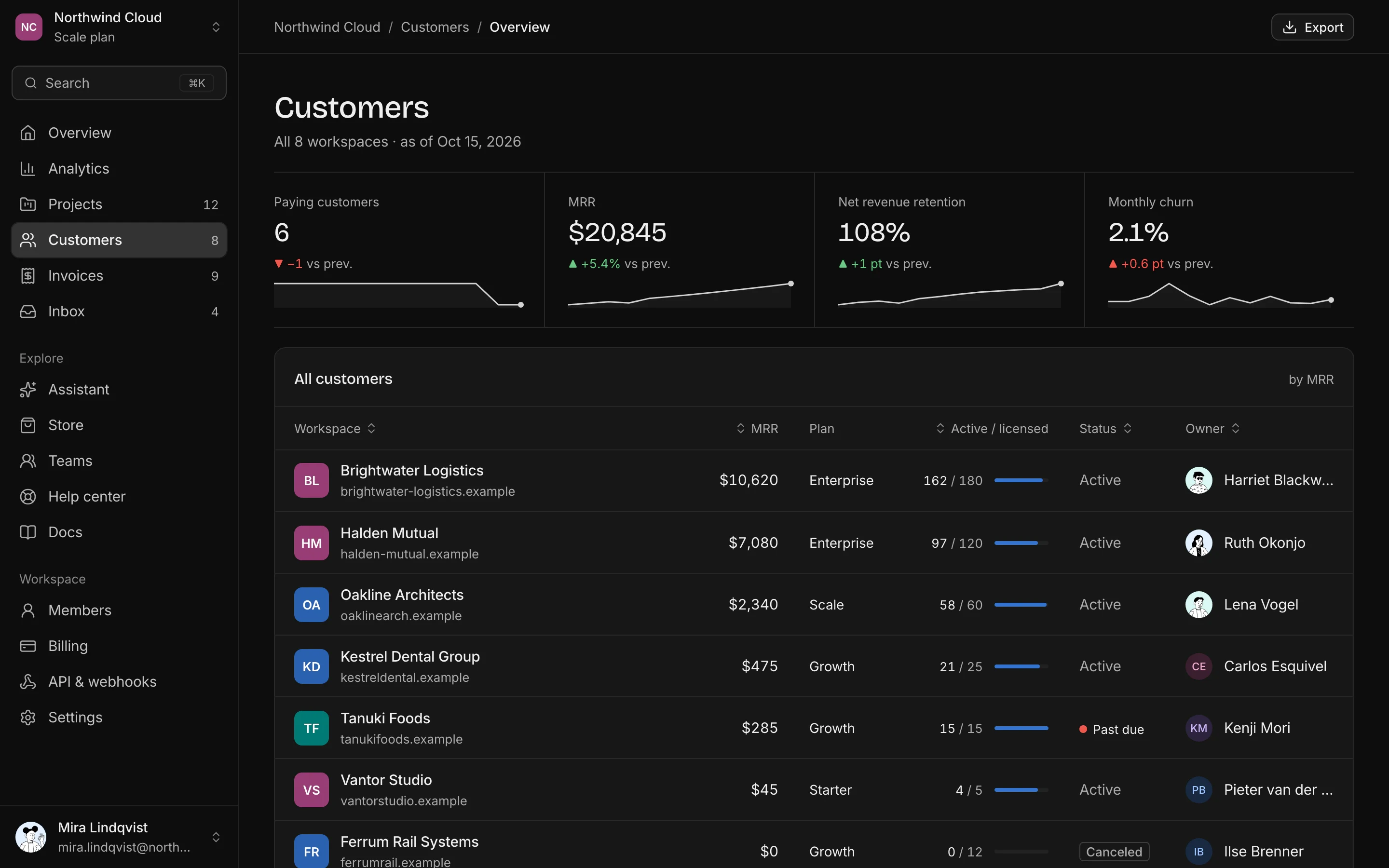Sort table by Workspace column

point(335,428)
